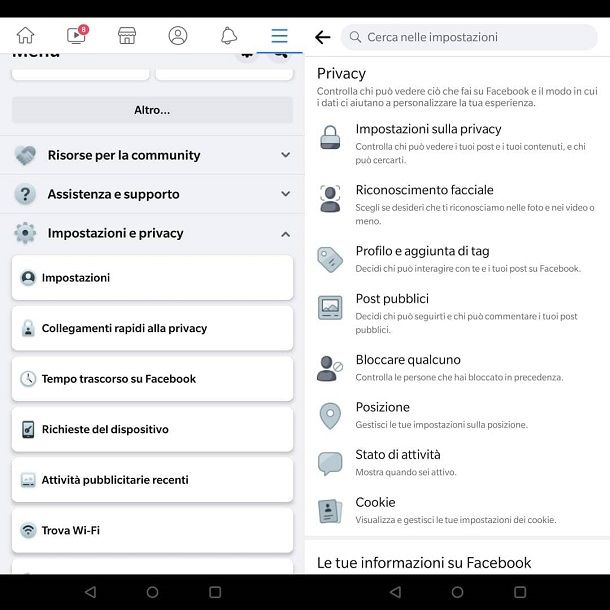Tap the back arrow in settings
Screen dimensions: 610x610
pyautogui.click(x=323, y=37)
